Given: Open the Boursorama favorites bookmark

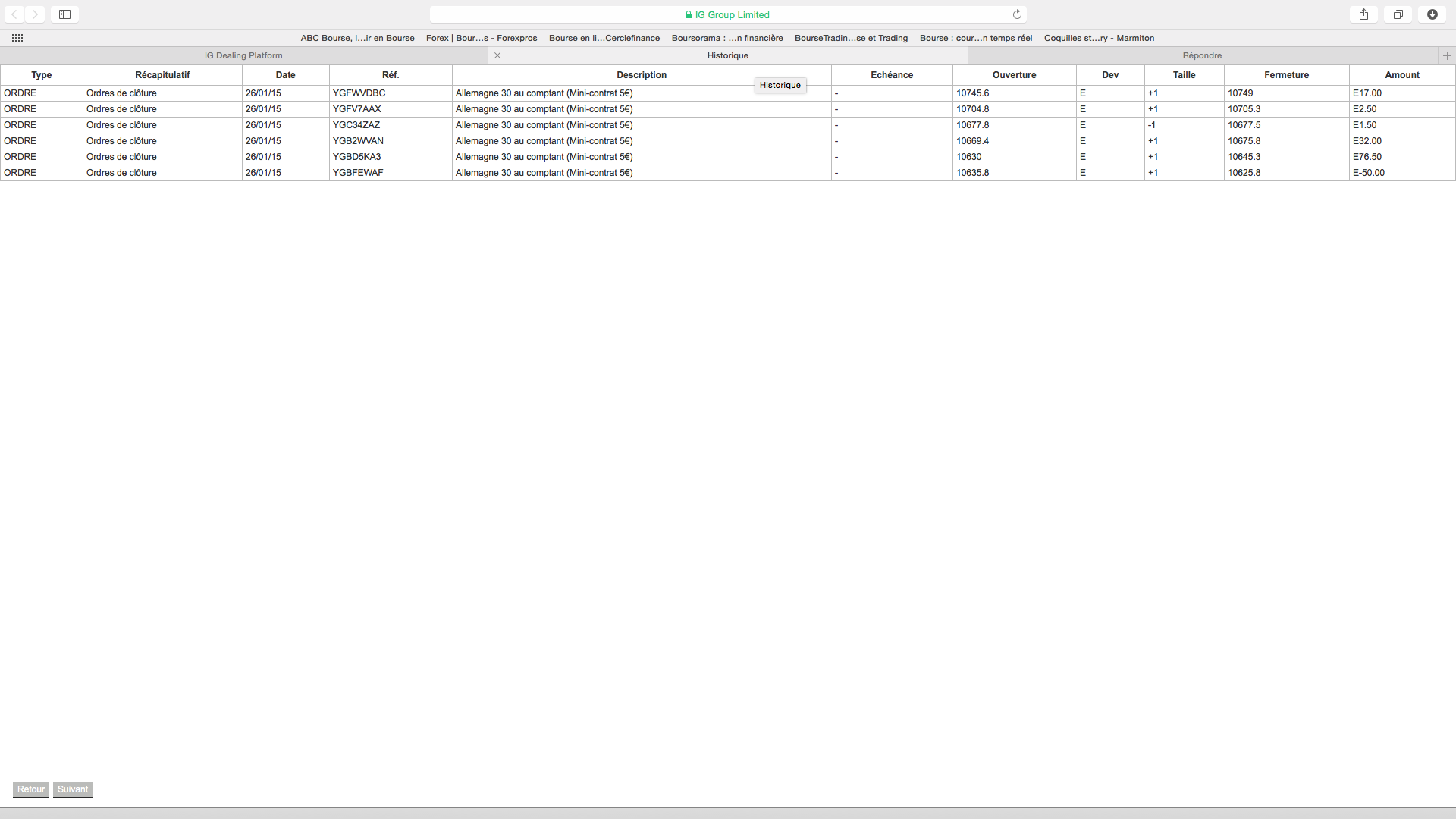Looking at the screenshot, I should click(726, 38).
